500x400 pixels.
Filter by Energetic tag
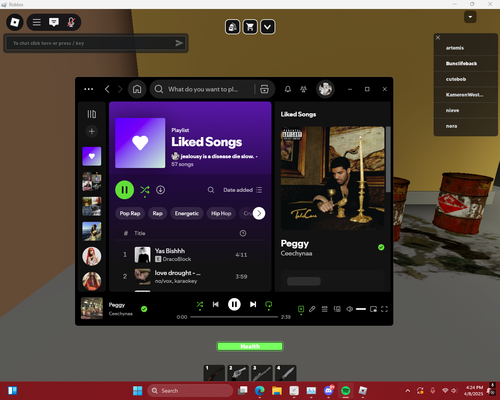pyautogui.click(x=187, y=213)
